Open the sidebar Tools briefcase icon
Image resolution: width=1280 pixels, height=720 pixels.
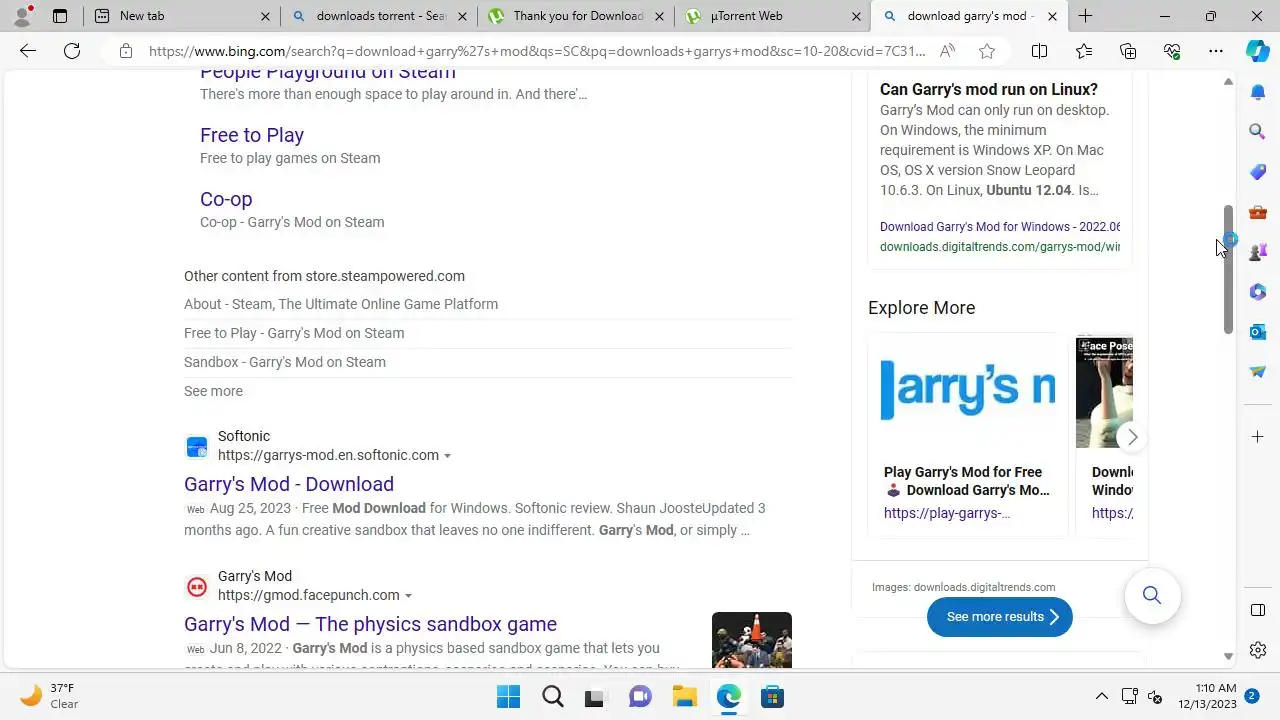click(1258, 212)
